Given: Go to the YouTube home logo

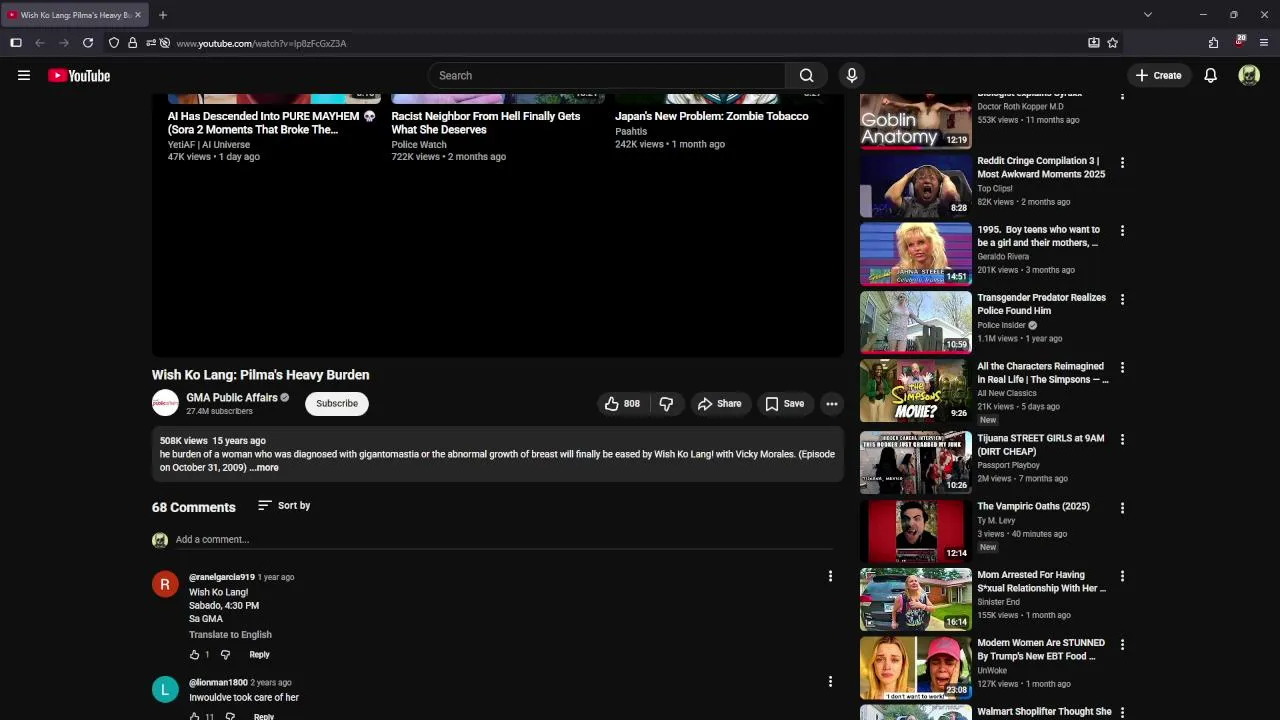Looking at the screenshot, I should click(x=79, y=75).
